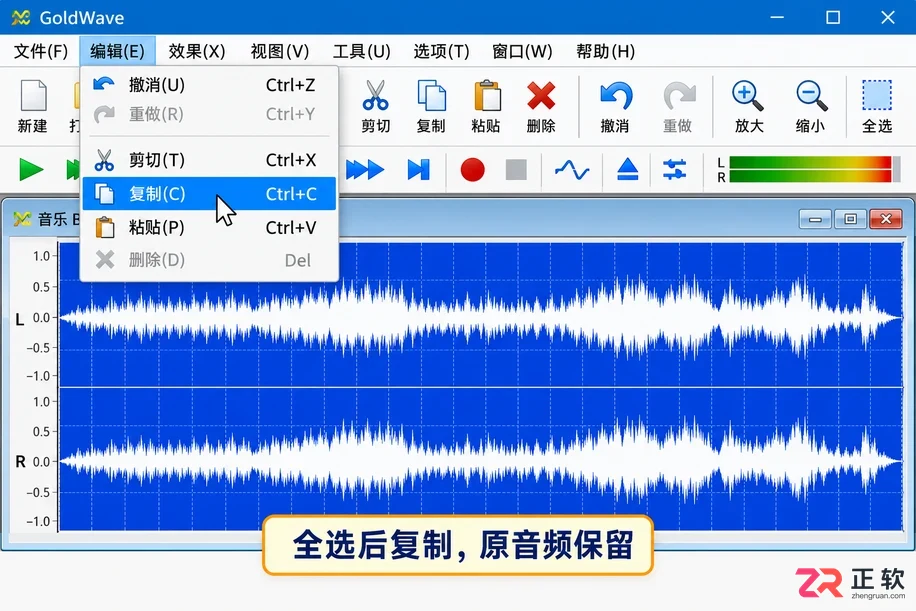Click the 复制 toolbar icon
Image resolution: width=916 pixels, height=611 pixels.
(431, 106)
